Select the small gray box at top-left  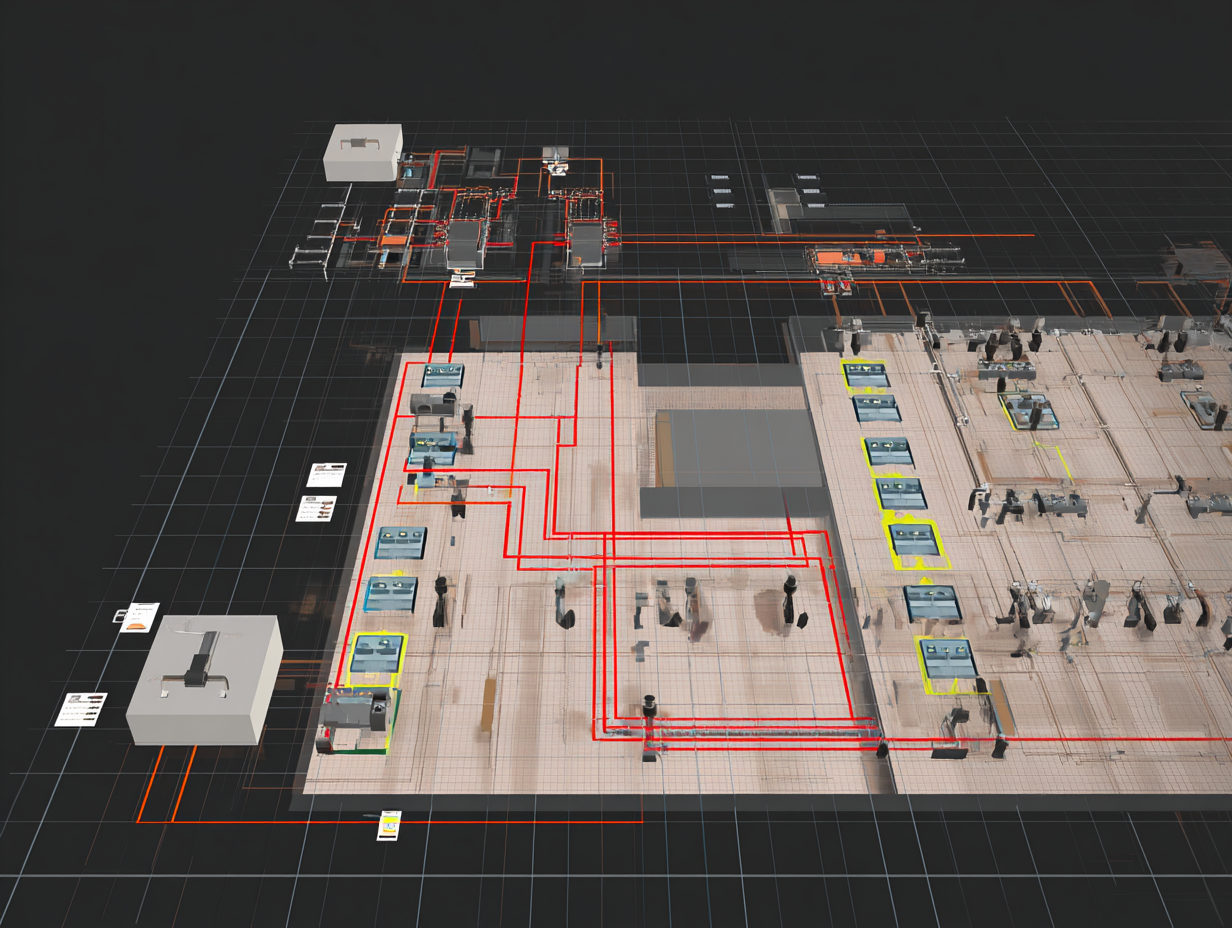tap(363, 152)
